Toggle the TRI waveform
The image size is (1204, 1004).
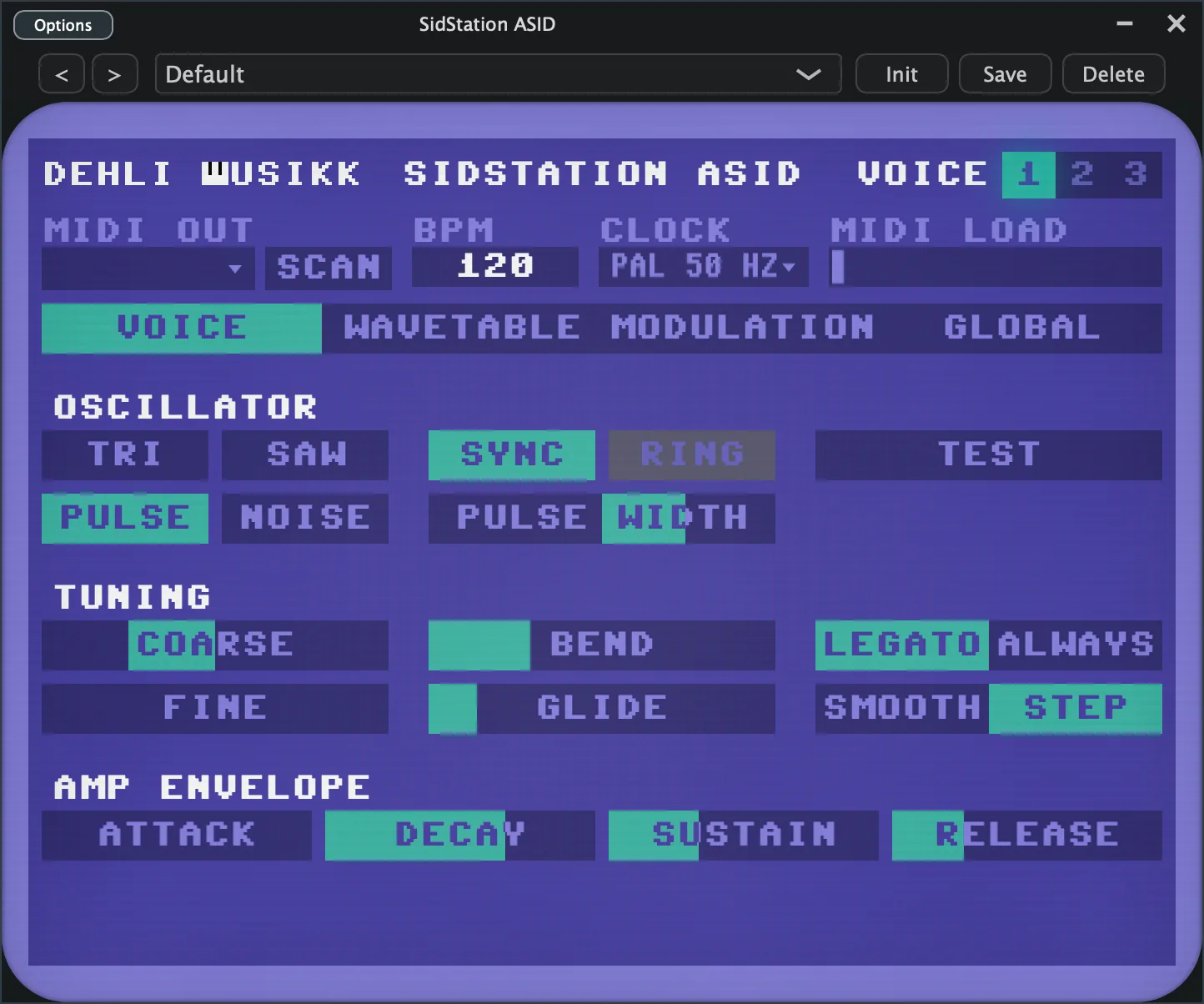[125, 454]
